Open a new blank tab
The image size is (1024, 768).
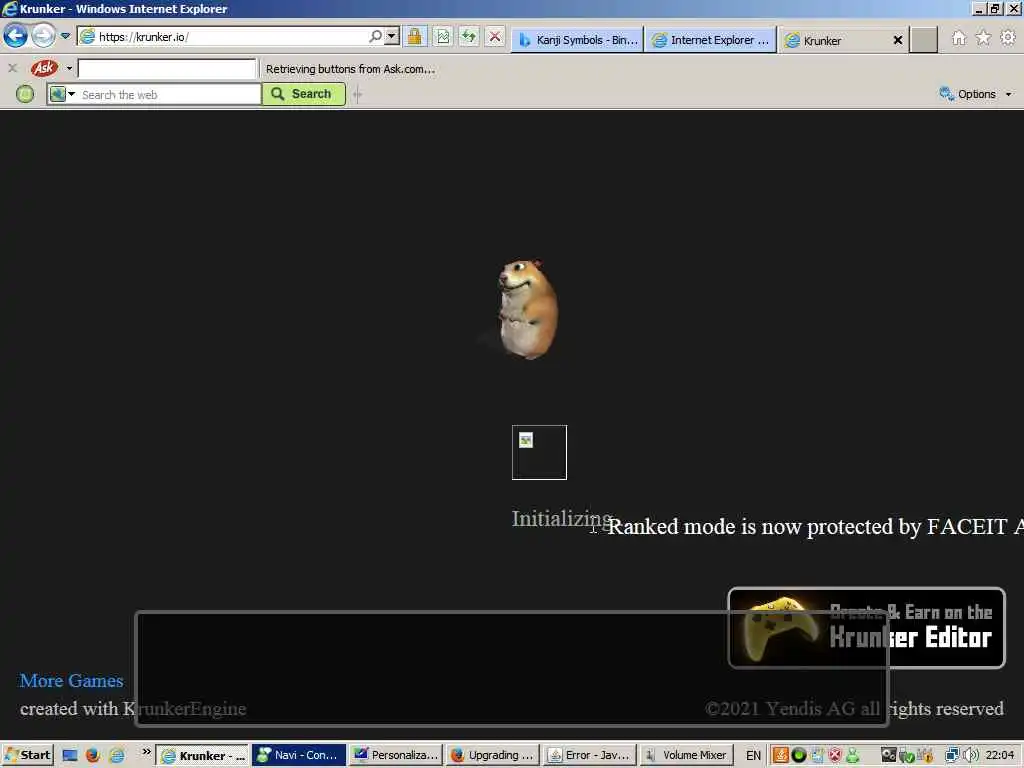coord(923,40)
